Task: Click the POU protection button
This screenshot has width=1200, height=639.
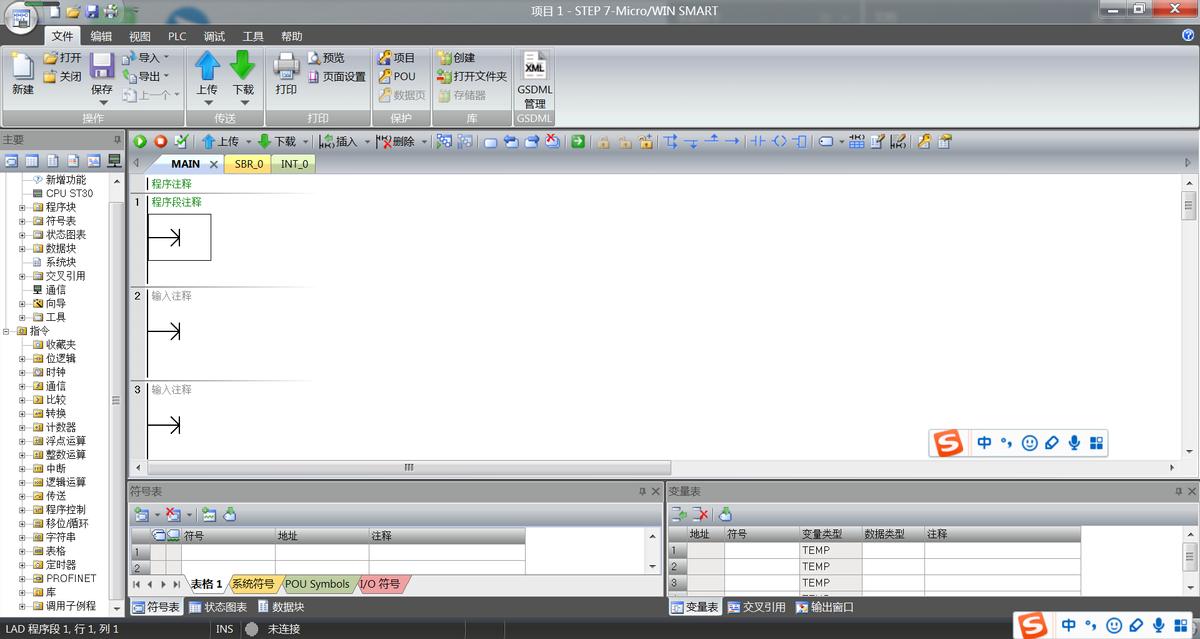Action: [x=397, y=76]
